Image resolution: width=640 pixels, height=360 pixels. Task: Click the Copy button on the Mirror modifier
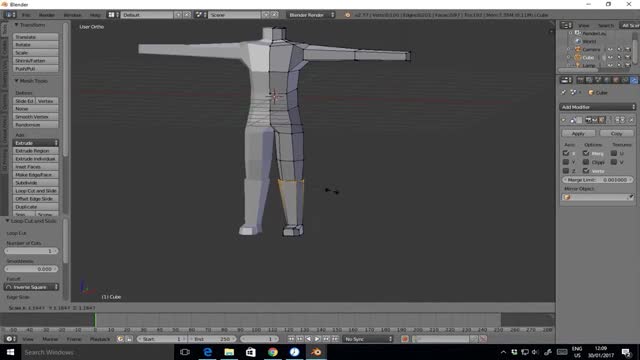click(616, 133)
